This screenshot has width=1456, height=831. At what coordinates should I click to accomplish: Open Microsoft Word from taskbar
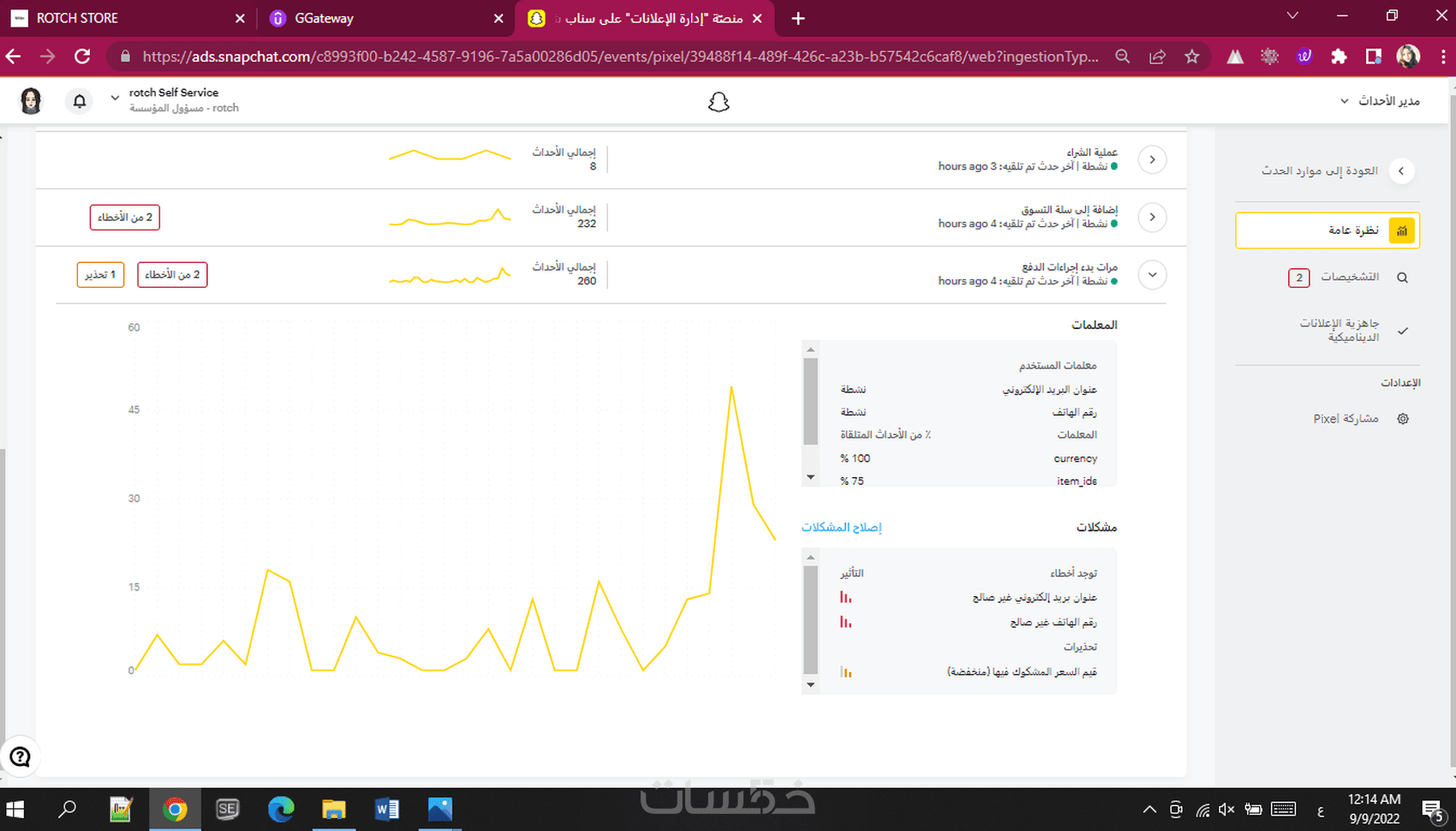click(x=387, y=810)
